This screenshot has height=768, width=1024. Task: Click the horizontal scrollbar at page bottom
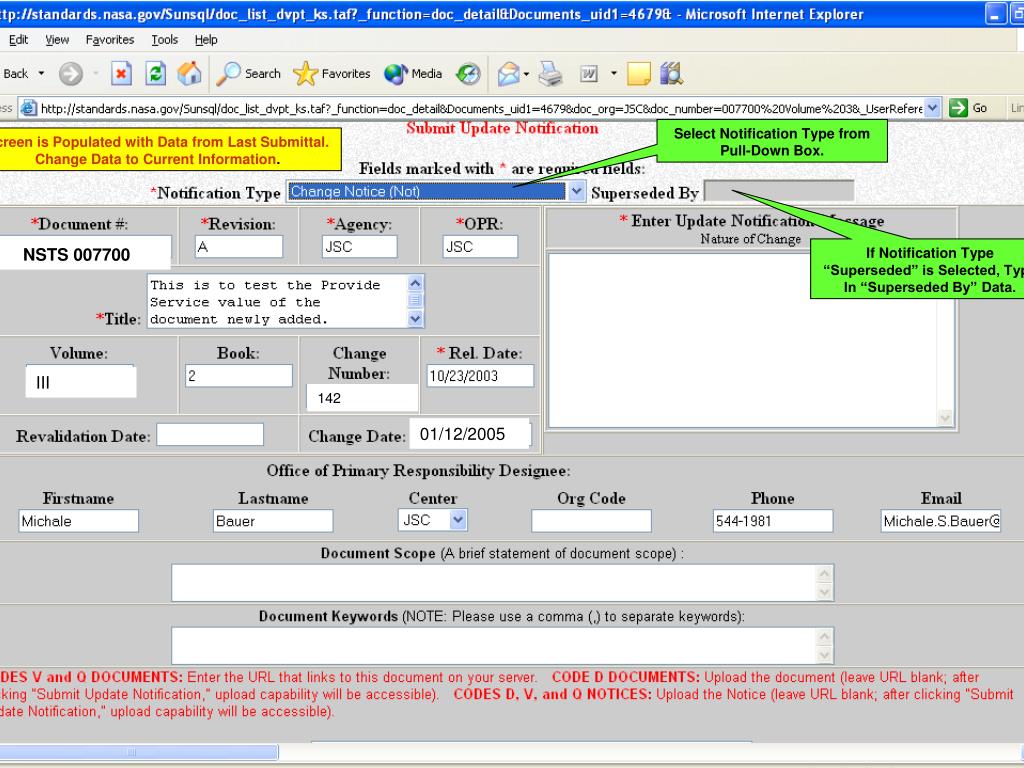pos(138,752)
